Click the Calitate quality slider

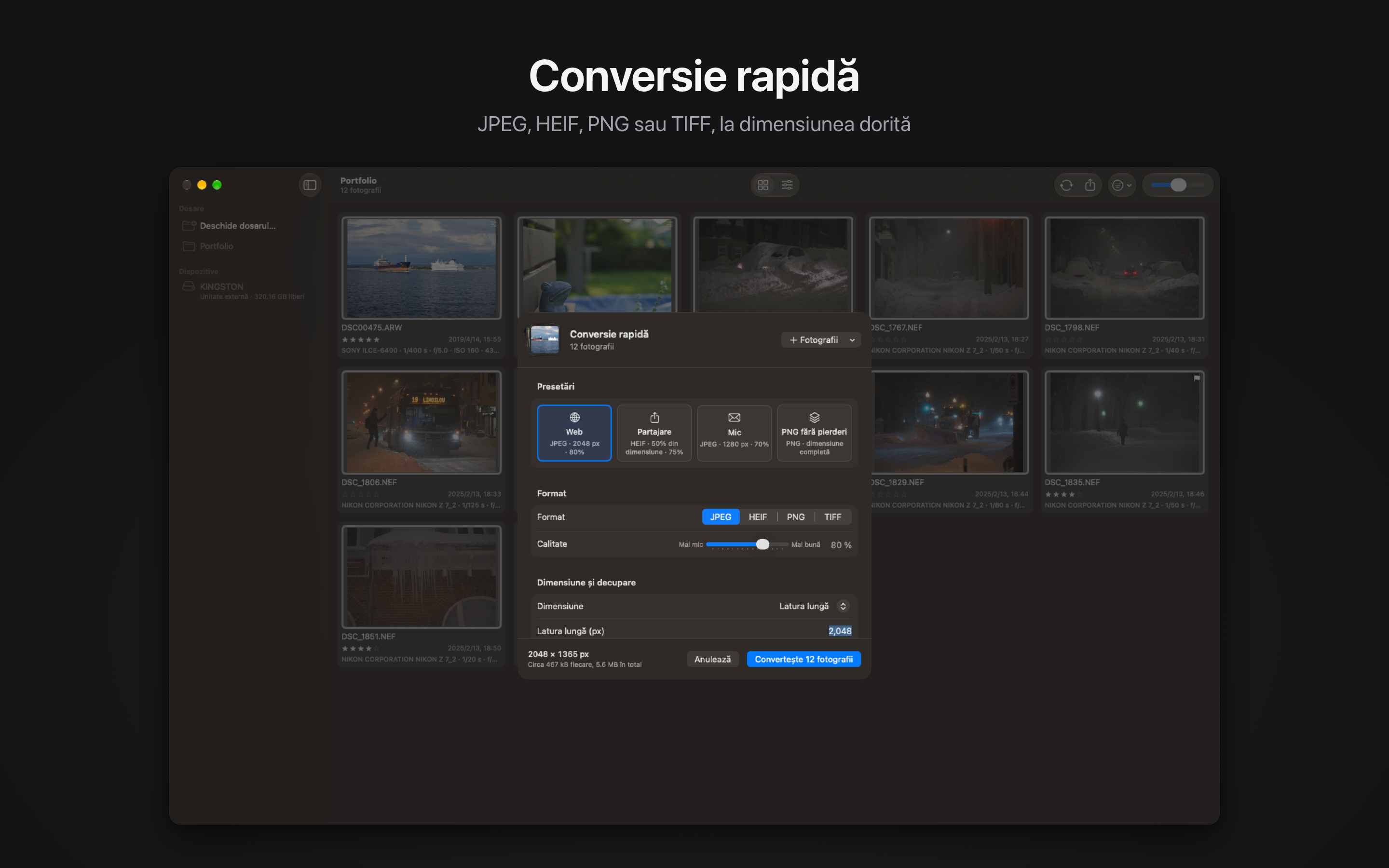[x=747, y=544]
